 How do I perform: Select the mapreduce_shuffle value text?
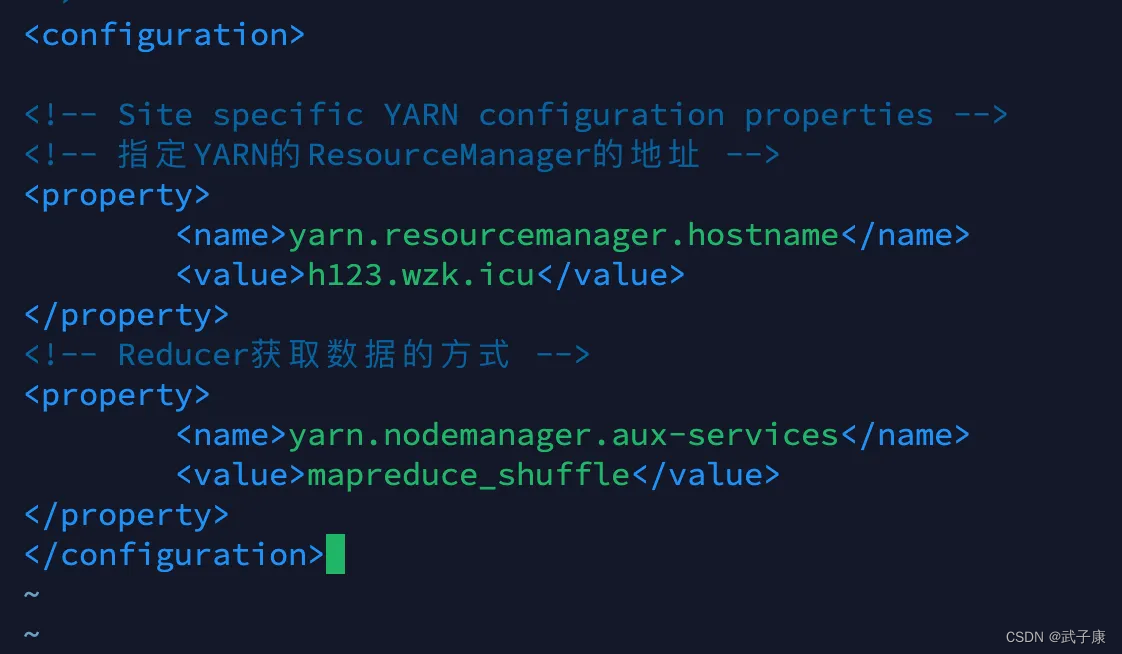468,475
